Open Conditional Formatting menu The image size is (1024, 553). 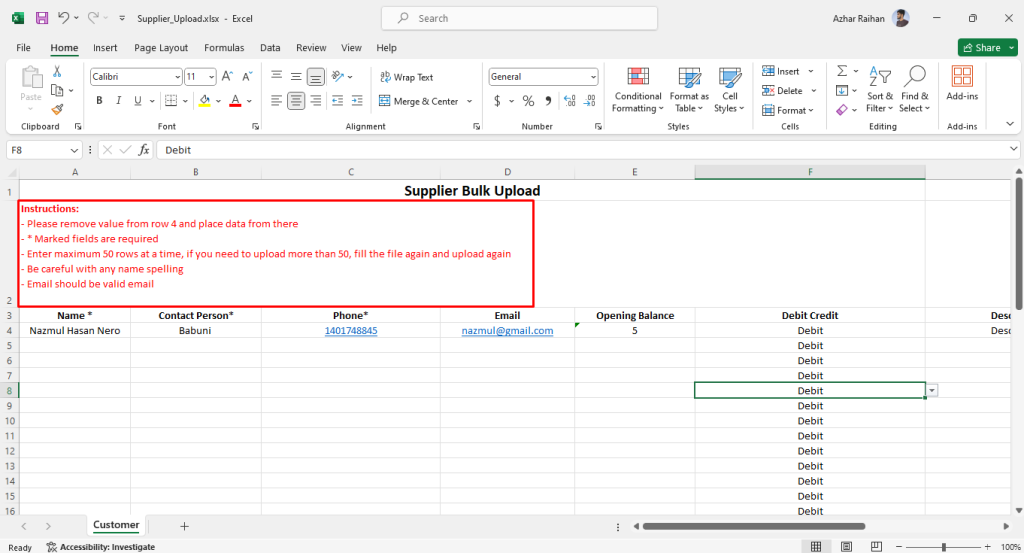tap(638, 90)
